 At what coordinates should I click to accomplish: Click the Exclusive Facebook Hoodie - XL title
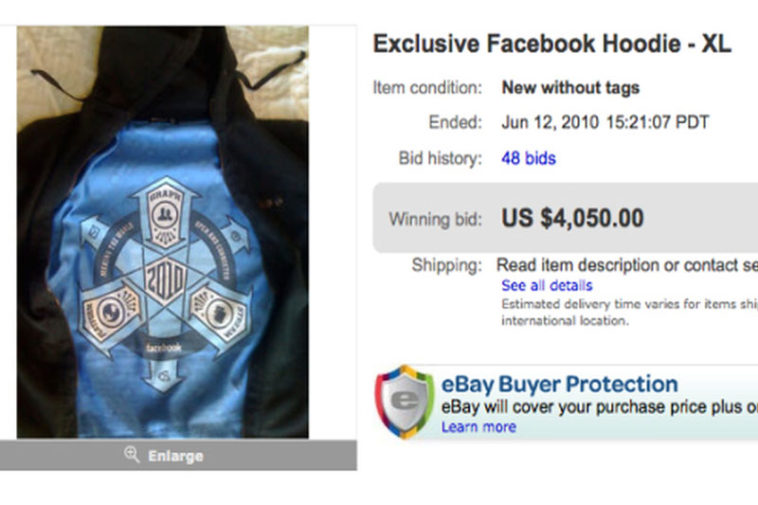[551, 44]
